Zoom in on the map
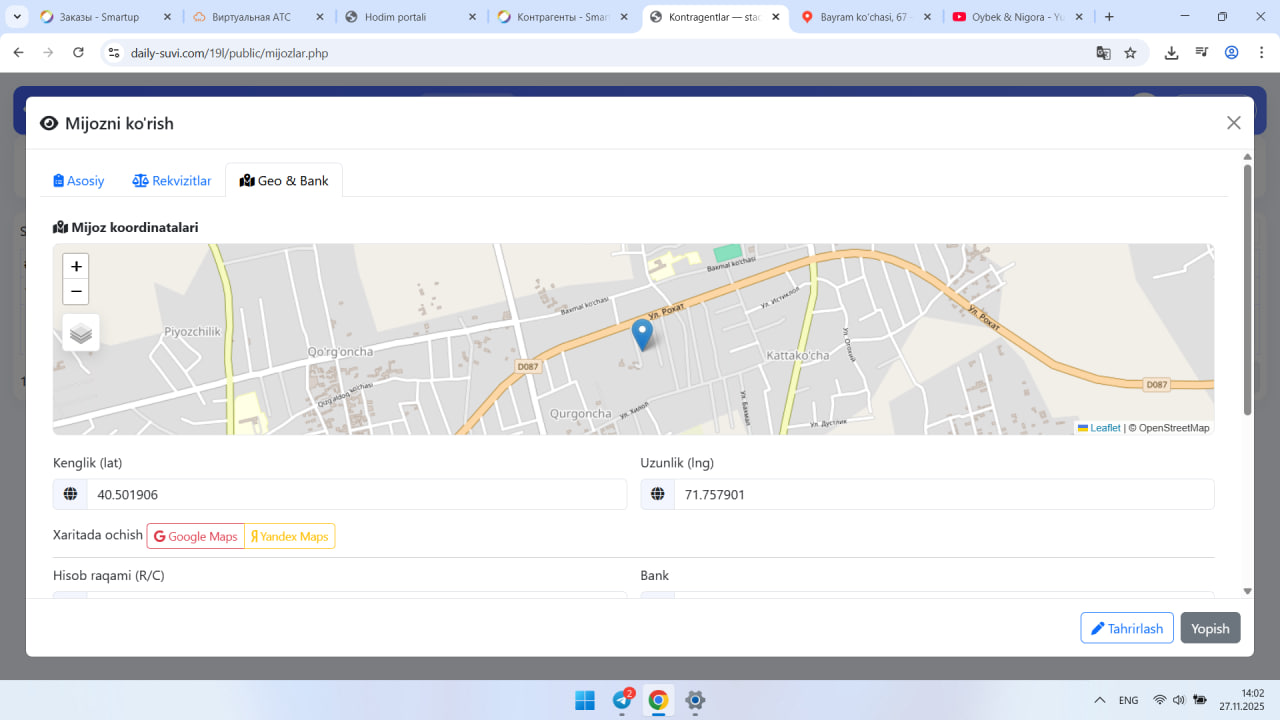 point(76,266)
